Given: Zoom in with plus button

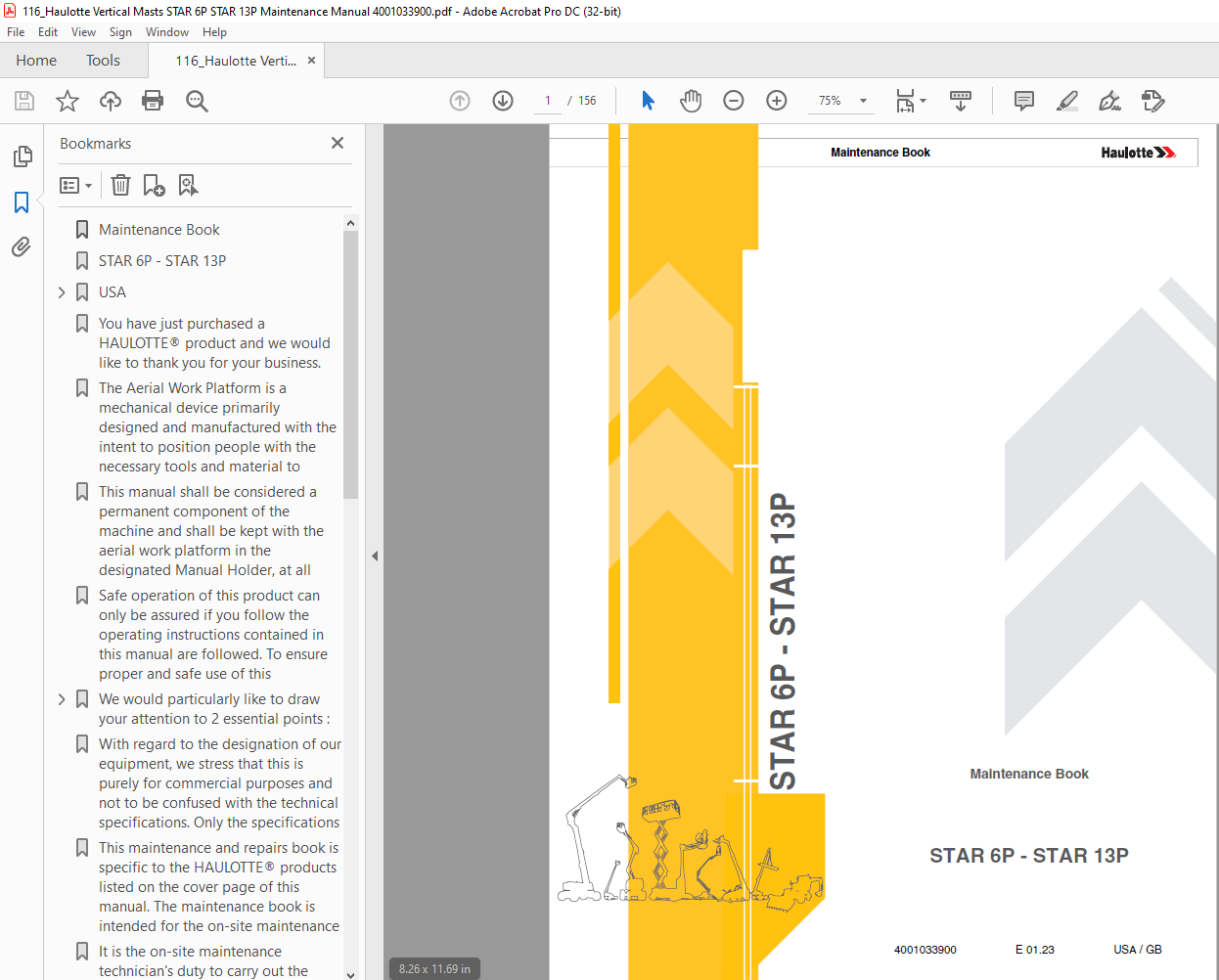Looking at the screenshot, I should (777, 101).
